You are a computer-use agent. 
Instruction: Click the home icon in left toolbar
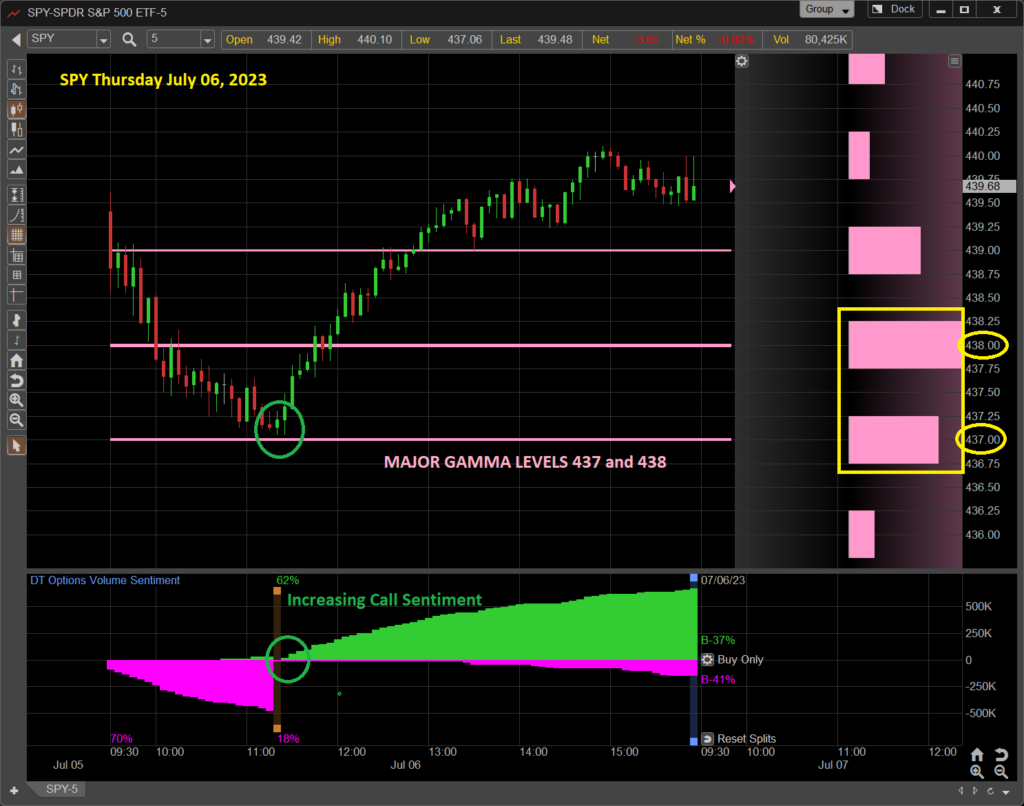tap(16, 361)
